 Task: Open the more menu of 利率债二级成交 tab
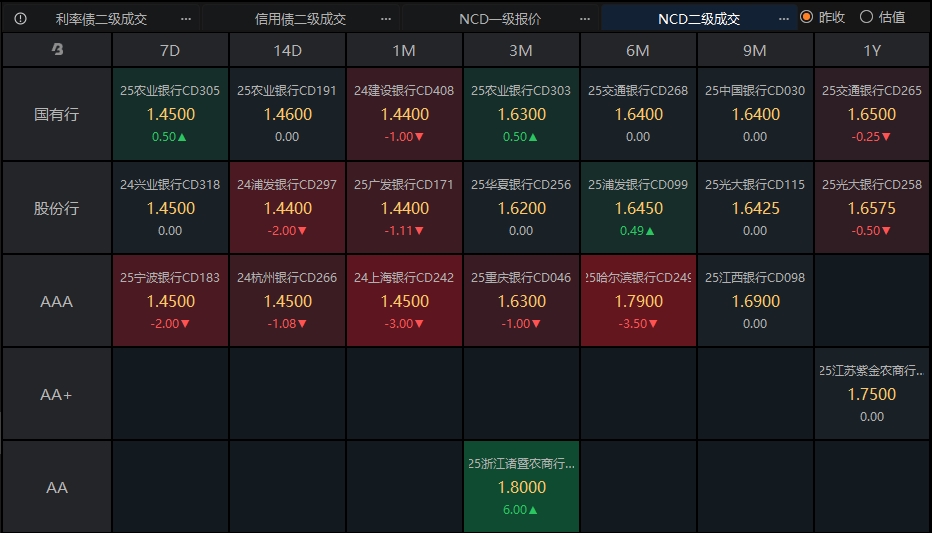[186, 19]
